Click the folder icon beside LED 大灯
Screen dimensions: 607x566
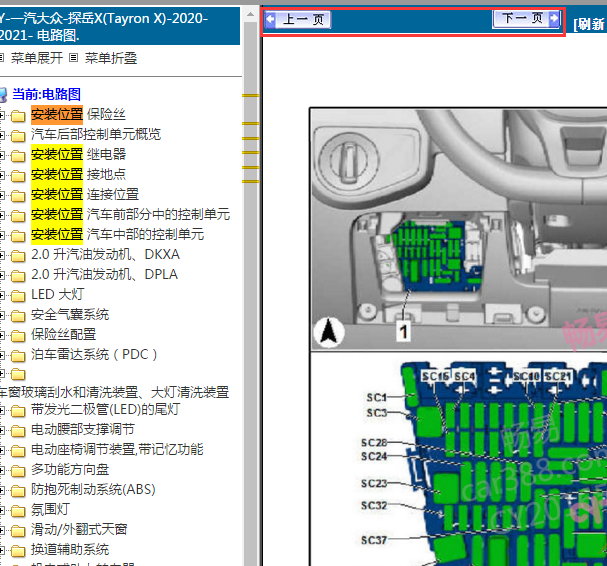[x=18, y=296]
